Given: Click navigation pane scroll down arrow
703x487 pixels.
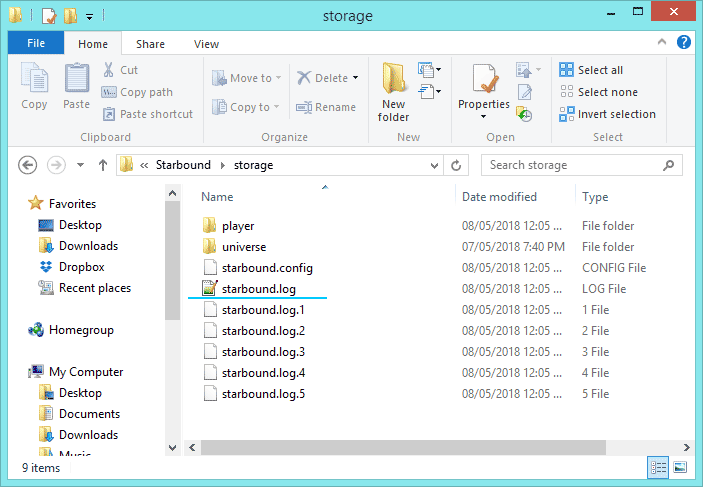Looking at the screenshot, I should click(173, 447).
